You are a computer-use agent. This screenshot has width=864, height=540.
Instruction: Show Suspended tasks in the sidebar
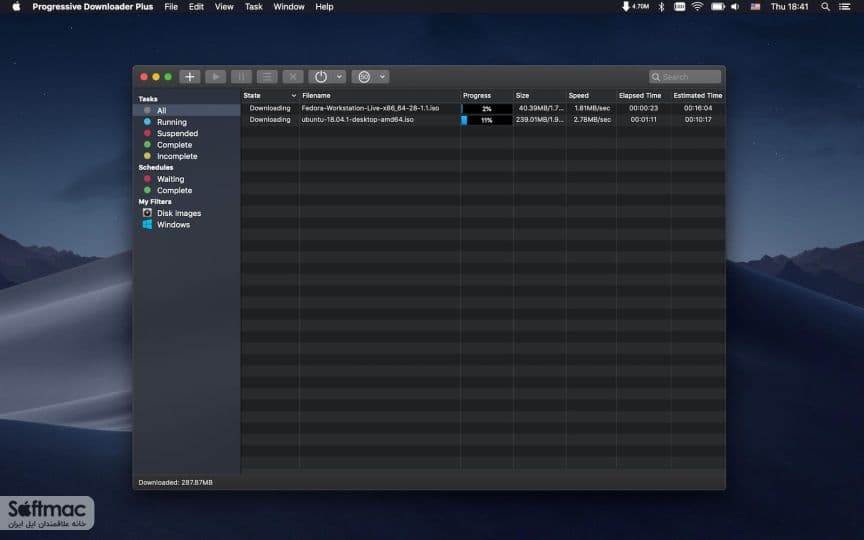pyautogui.click(x=177, y=133)
